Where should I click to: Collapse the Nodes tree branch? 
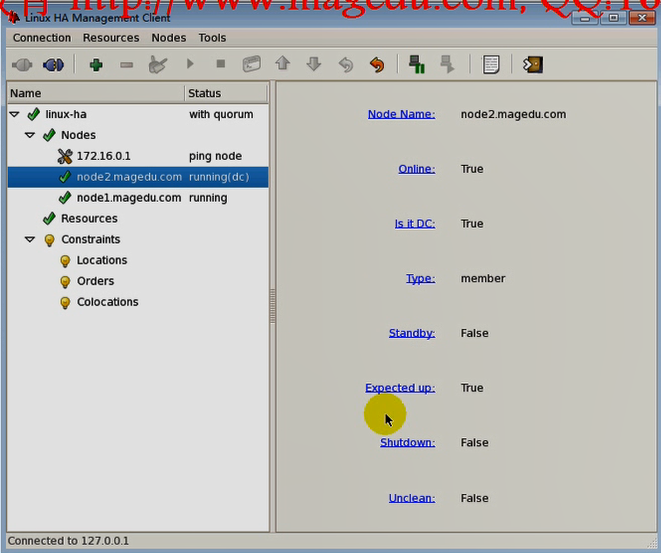point(30,135)
